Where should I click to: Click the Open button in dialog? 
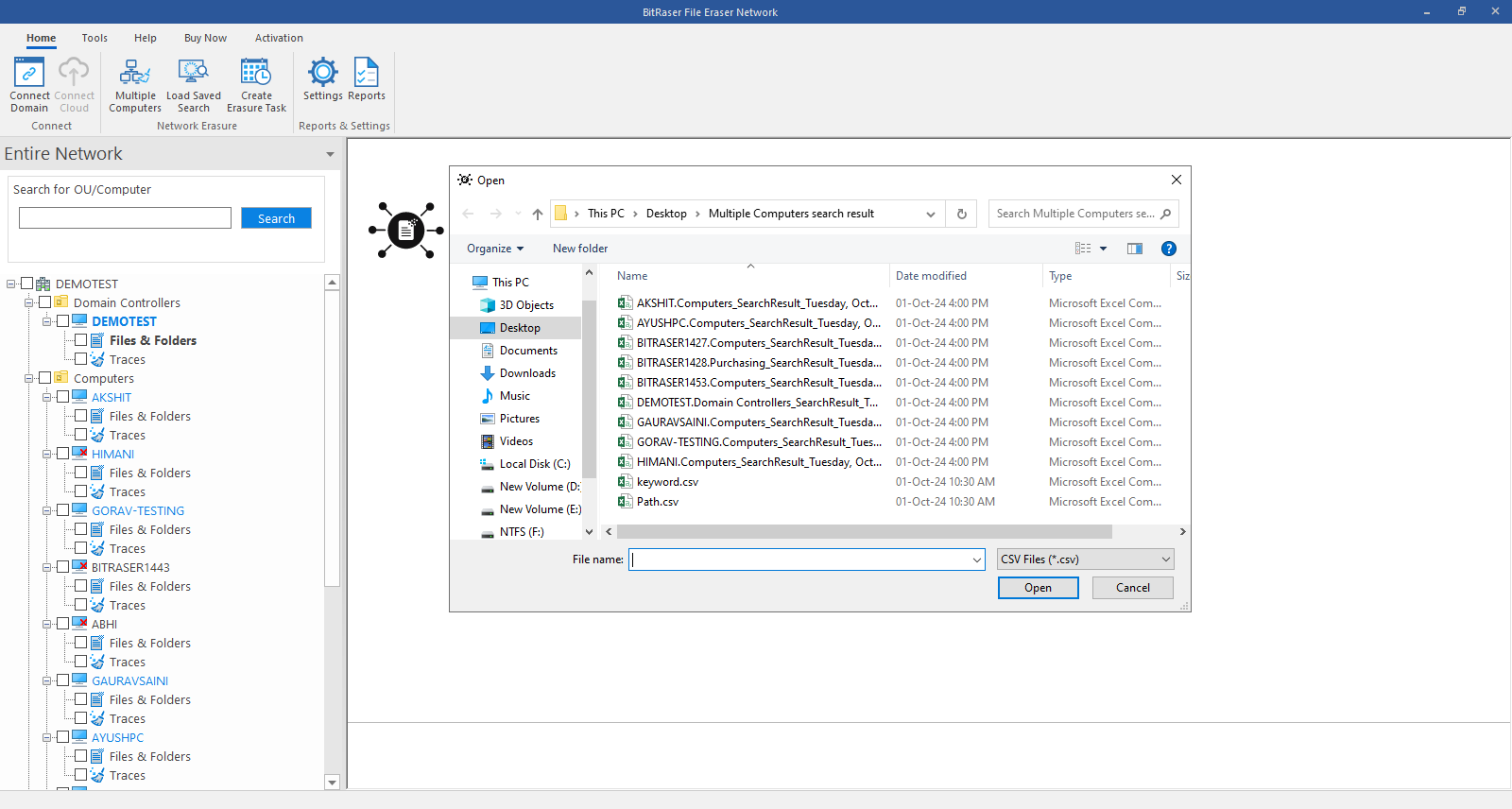coord(1038,588)
